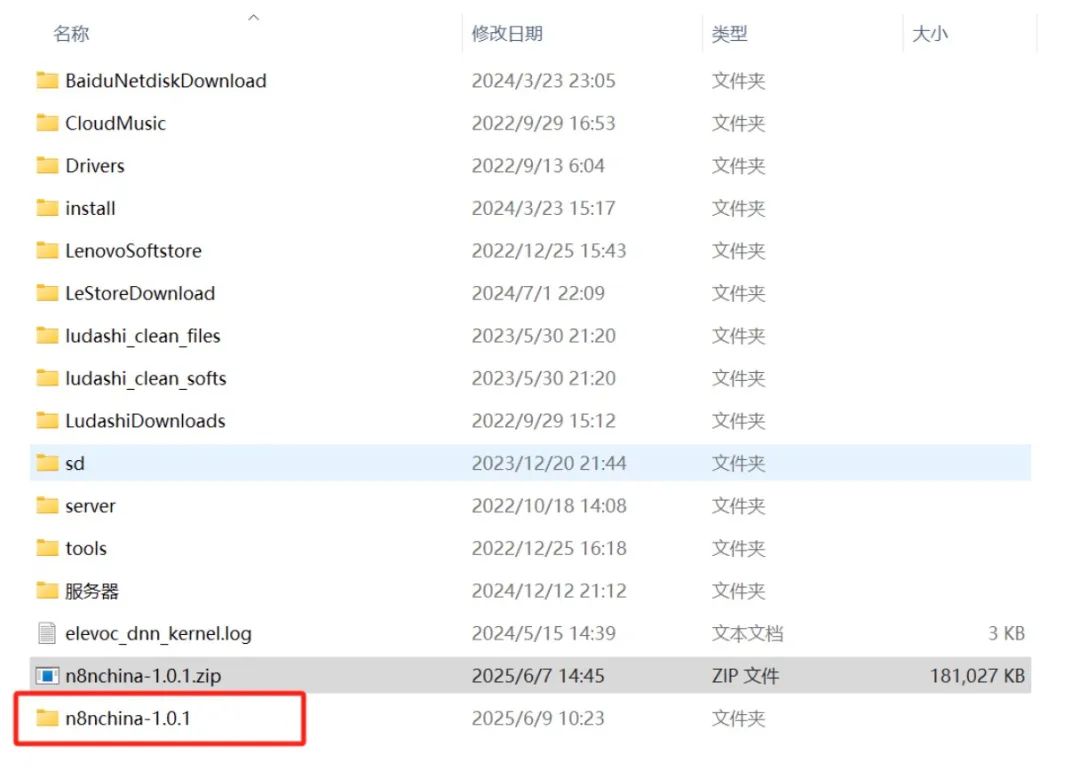Click the n8nchina-1.0.1.zip archive icon
1080x778 pixels.
click(x=47, y=676)
